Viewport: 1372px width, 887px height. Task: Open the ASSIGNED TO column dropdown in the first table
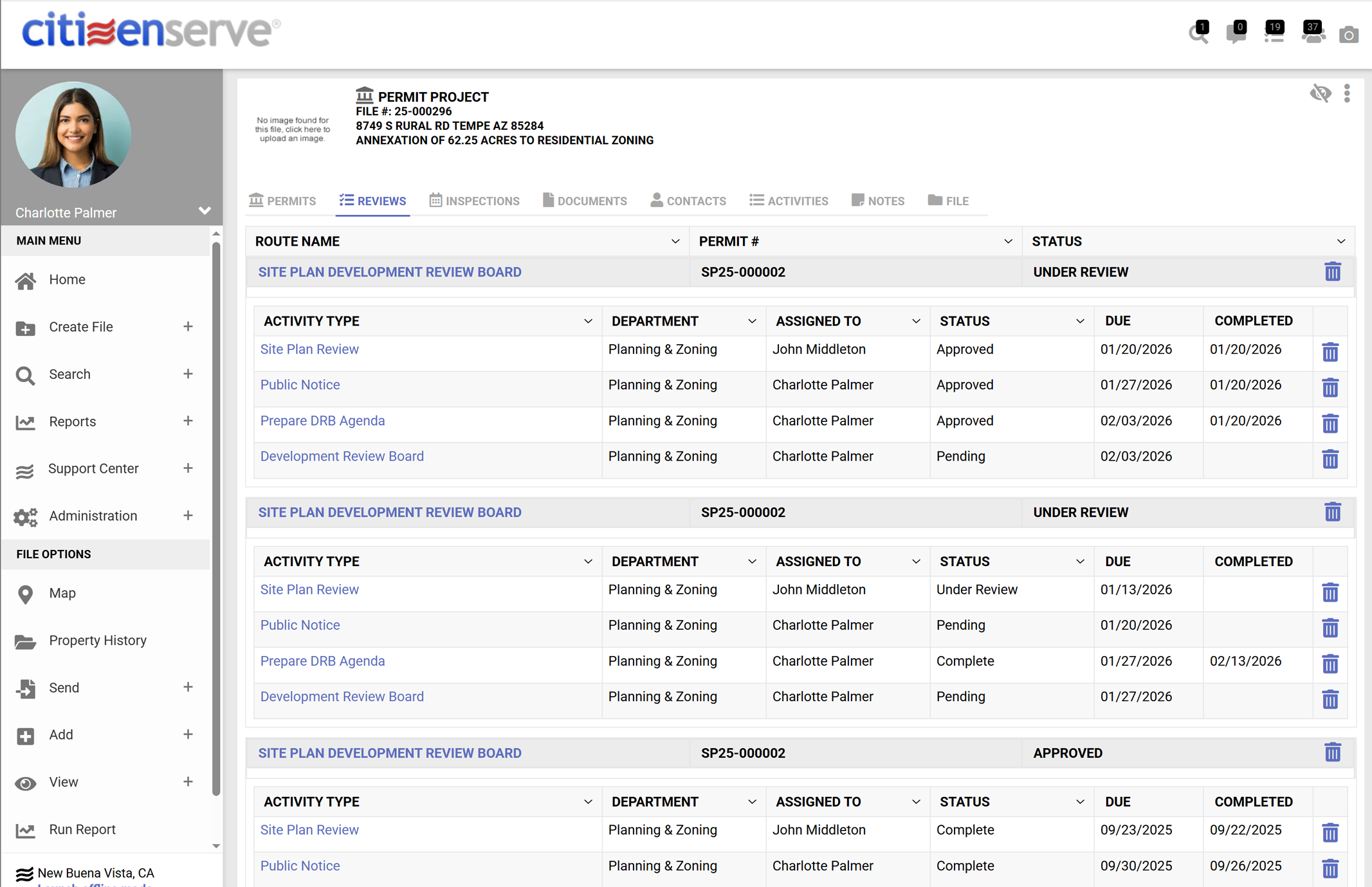point(916,320)
